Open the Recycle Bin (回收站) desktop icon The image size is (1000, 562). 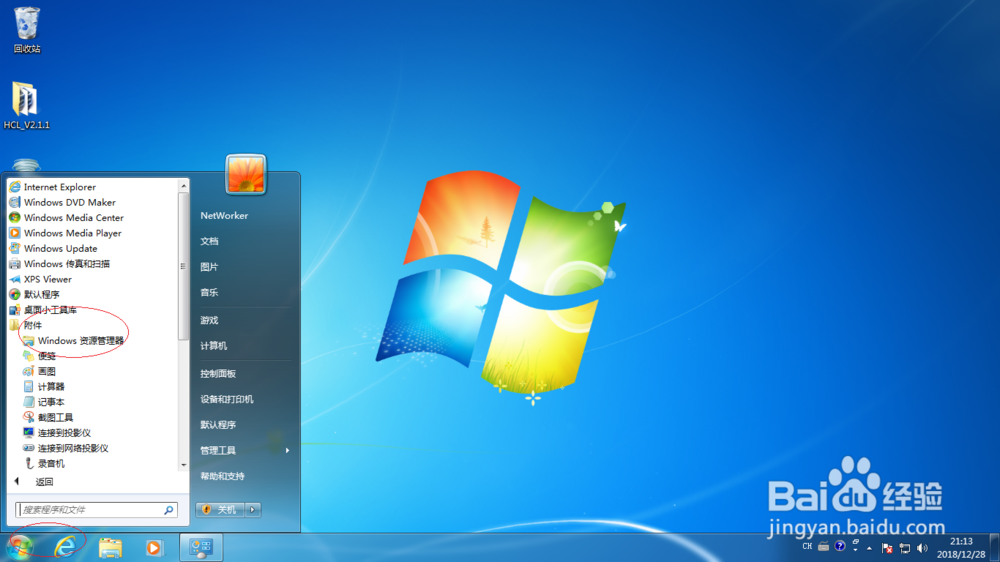(27, 29)
